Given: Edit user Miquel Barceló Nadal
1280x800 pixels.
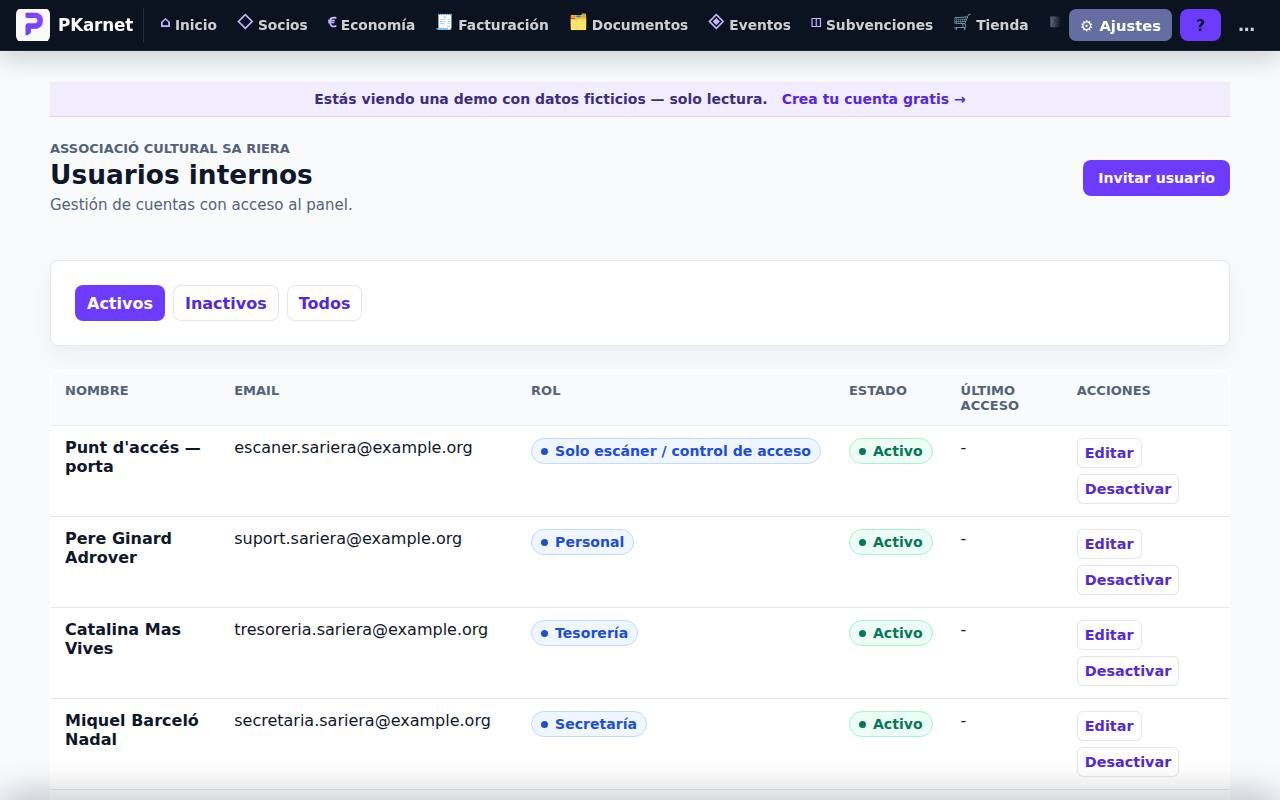Looking at the screenshot, I should pyautogui.click(x=1109, y=726).
